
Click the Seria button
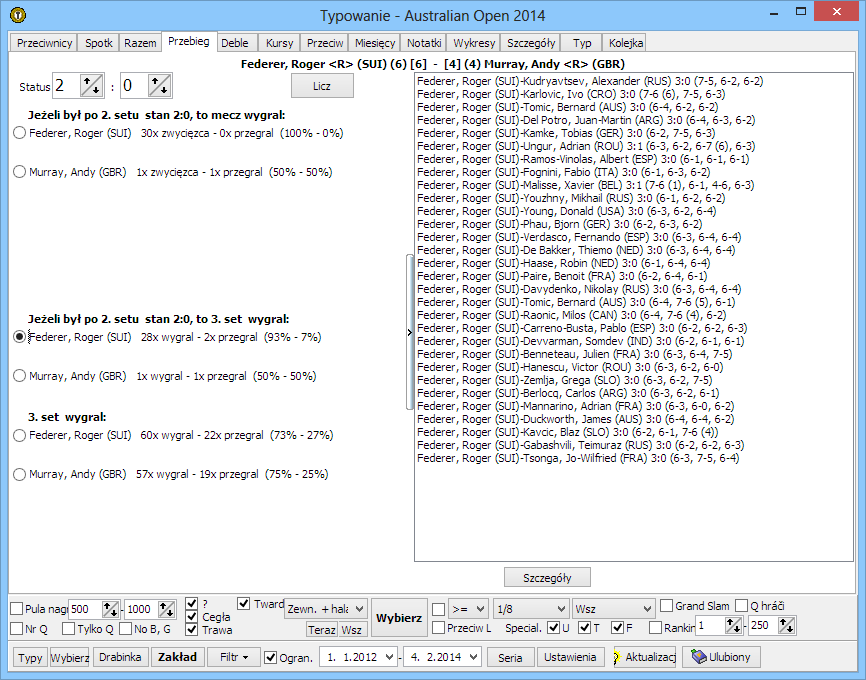click(x=510, y=657)
